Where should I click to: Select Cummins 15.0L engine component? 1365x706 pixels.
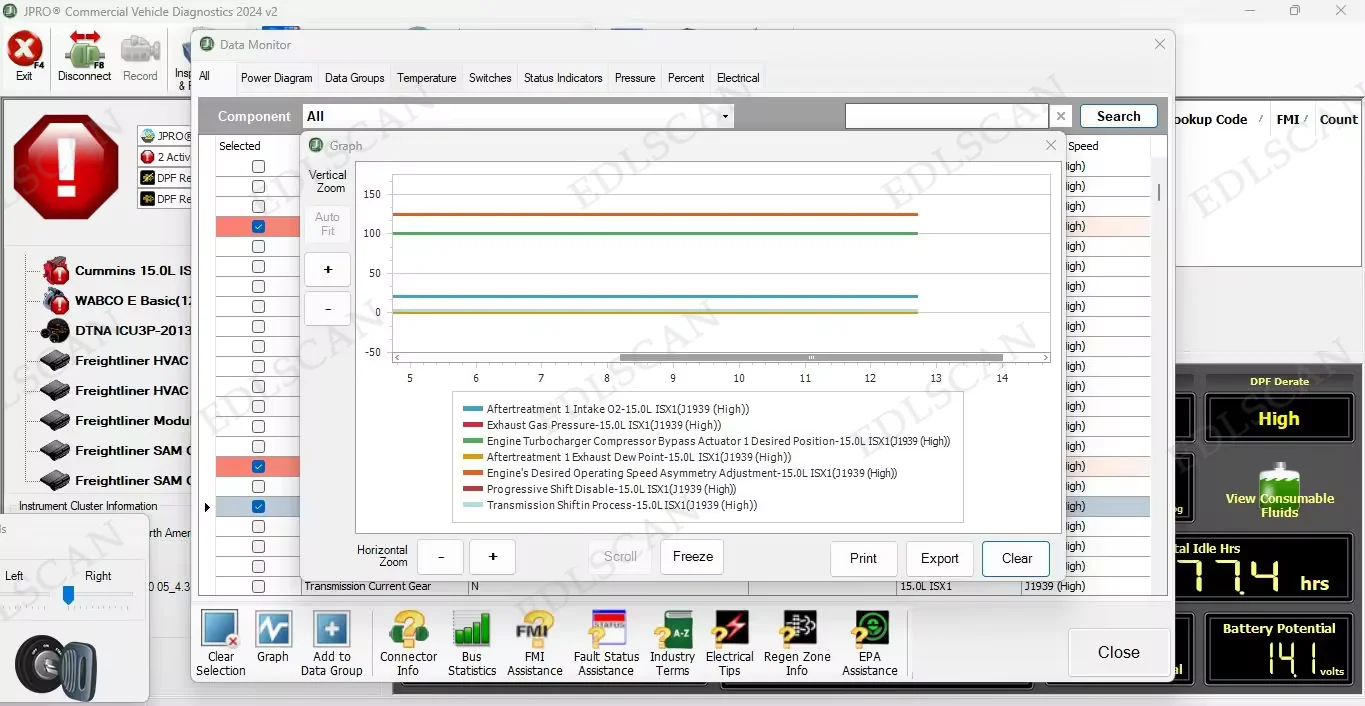pyautogui.click(x=116, y=270)
